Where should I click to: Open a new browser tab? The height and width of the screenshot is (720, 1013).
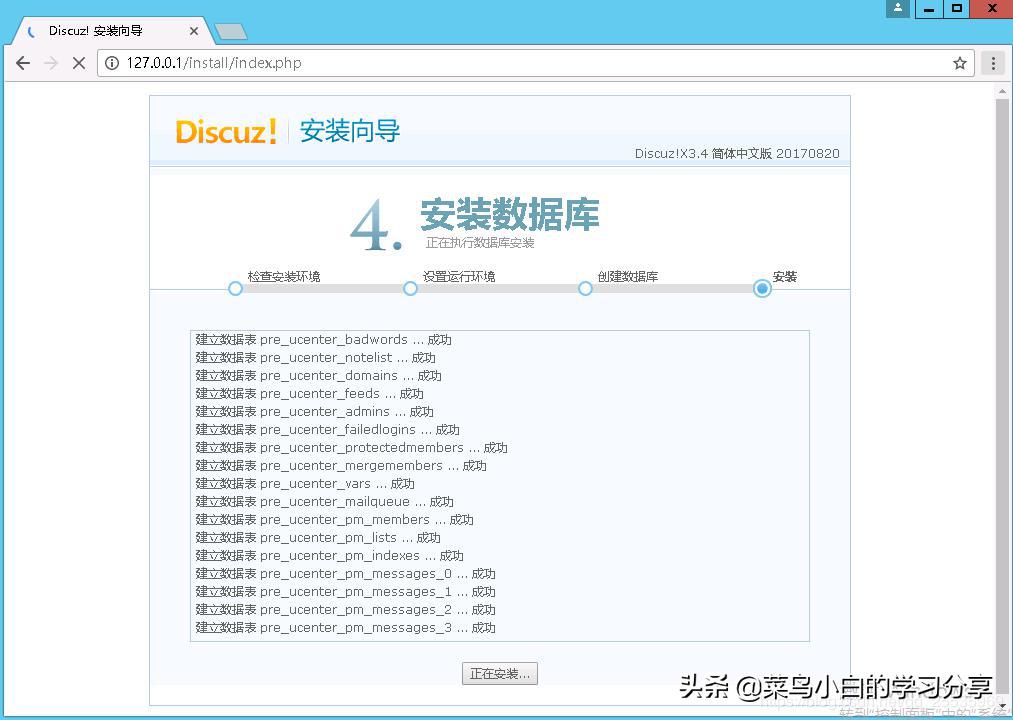[233, 30]
